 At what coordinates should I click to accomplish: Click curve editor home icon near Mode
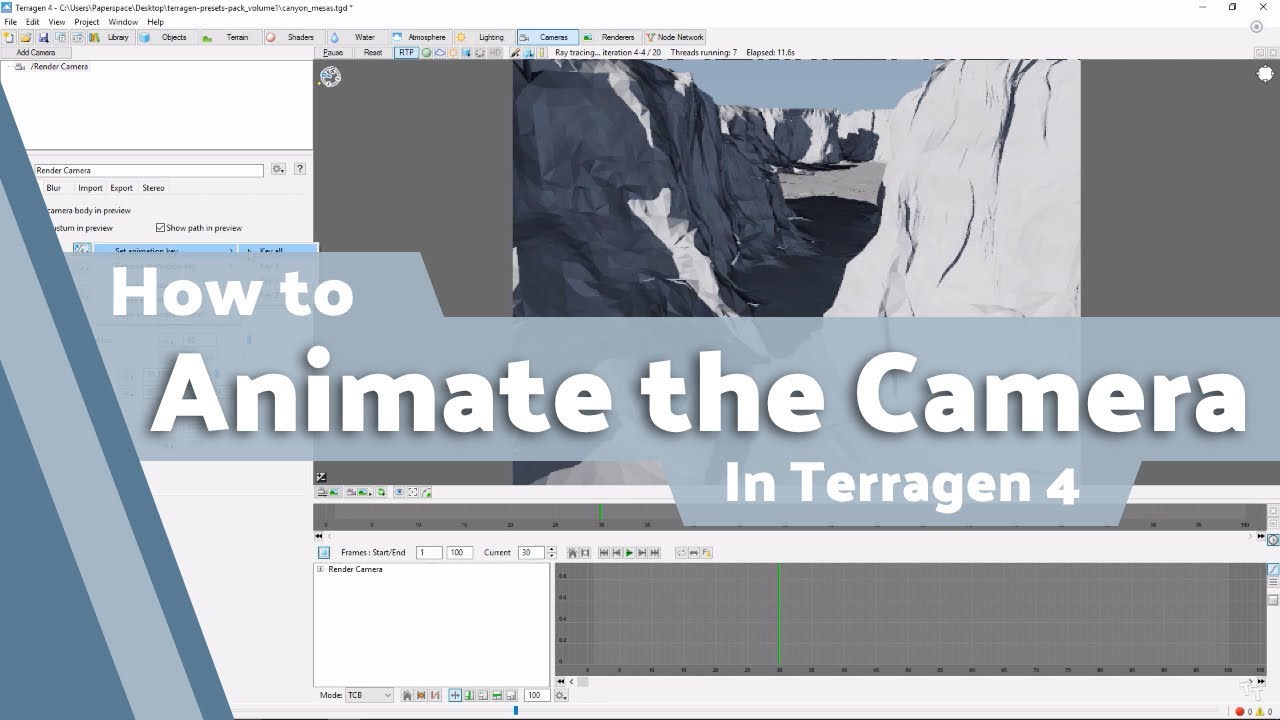(x=407, y=695)
